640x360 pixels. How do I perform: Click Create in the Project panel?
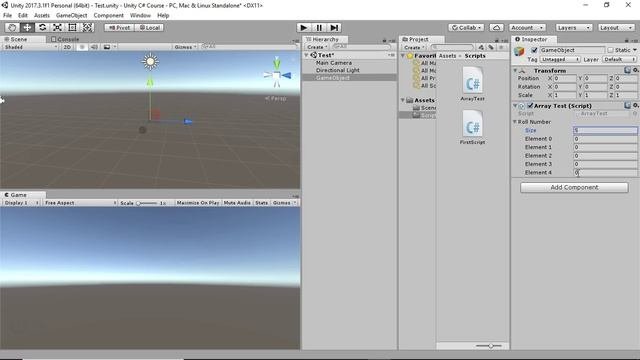tap(413, 47)
